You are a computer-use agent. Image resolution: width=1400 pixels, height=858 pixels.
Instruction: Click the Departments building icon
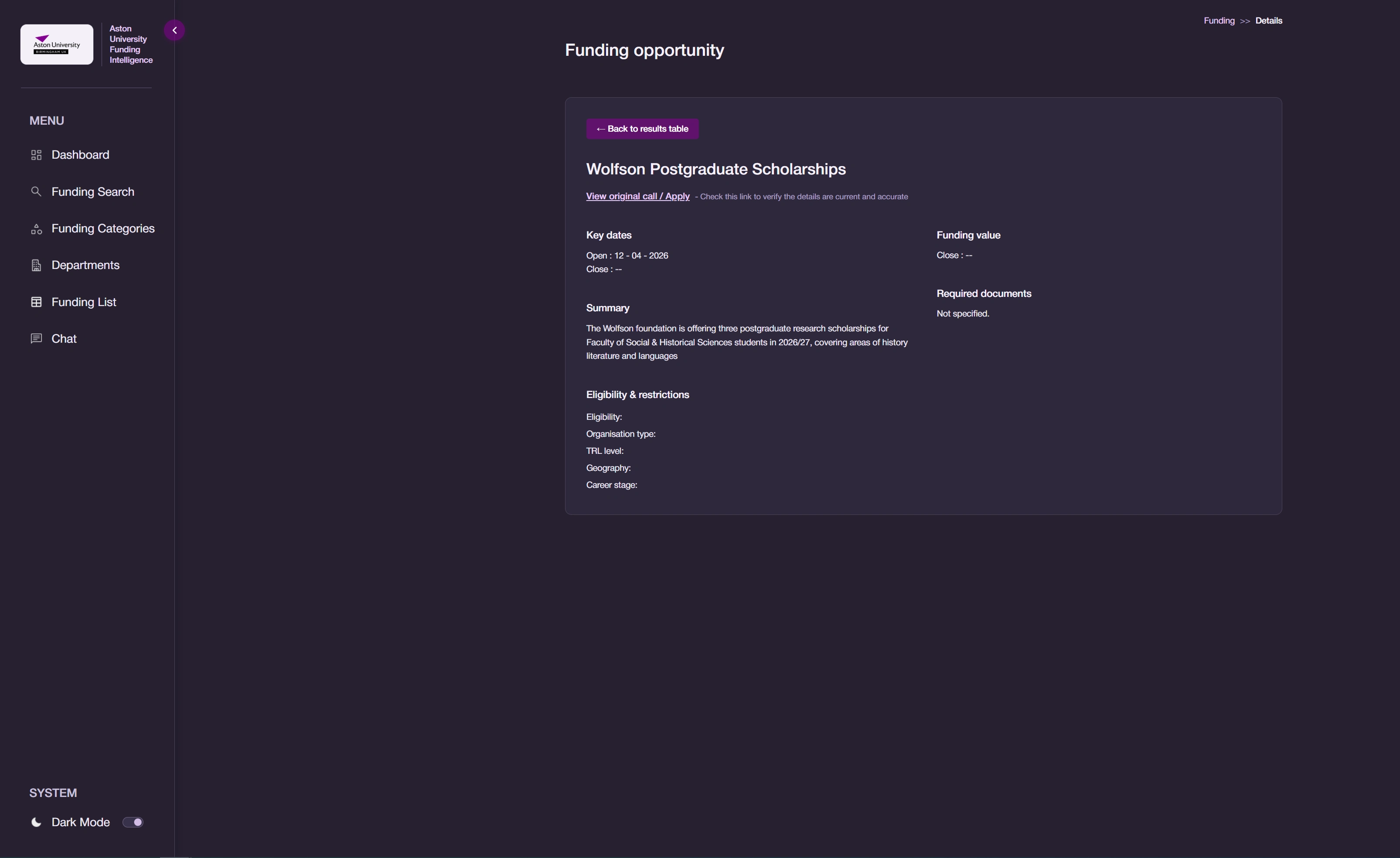[x=36, y=266]
